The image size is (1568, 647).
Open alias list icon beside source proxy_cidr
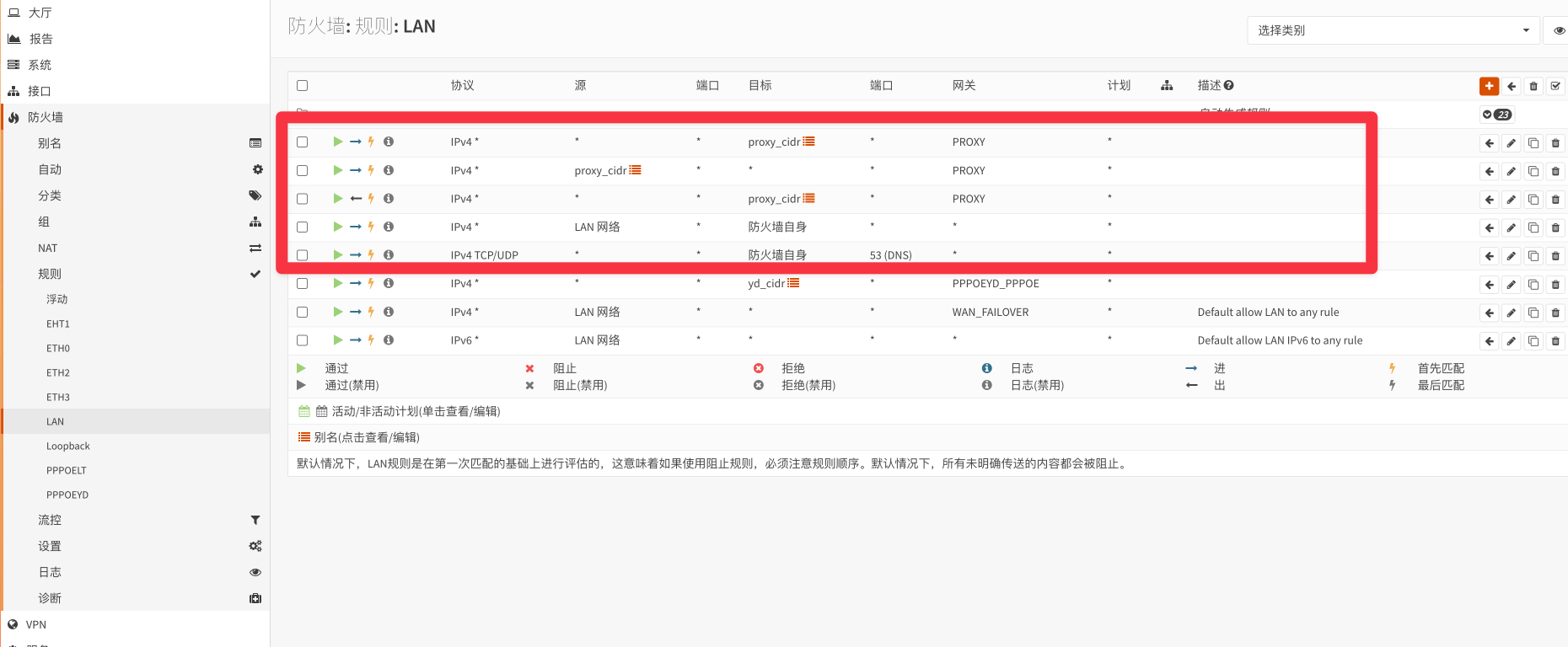pos(635,170)
